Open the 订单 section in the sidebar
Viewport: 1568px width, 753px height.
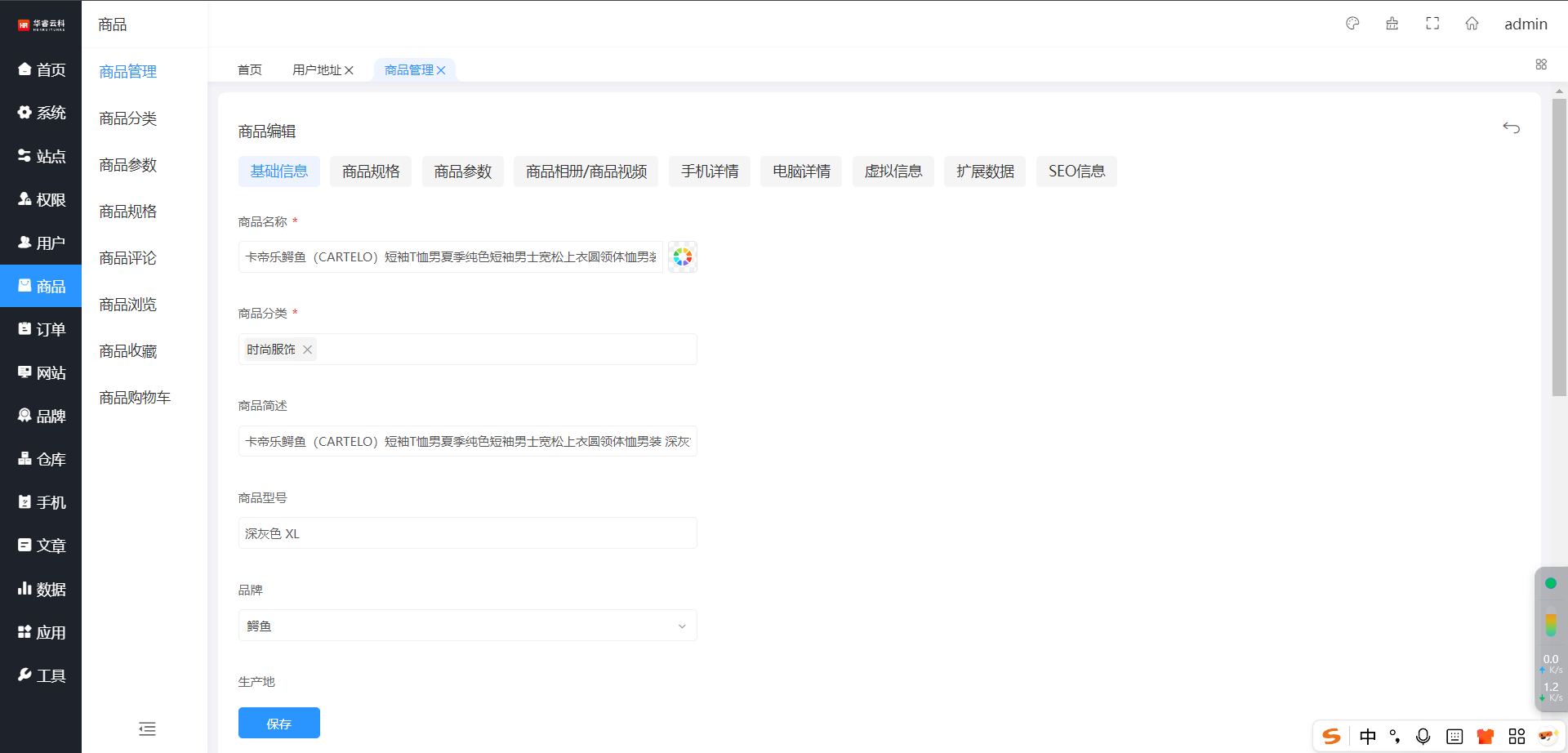tap(42, 329)
